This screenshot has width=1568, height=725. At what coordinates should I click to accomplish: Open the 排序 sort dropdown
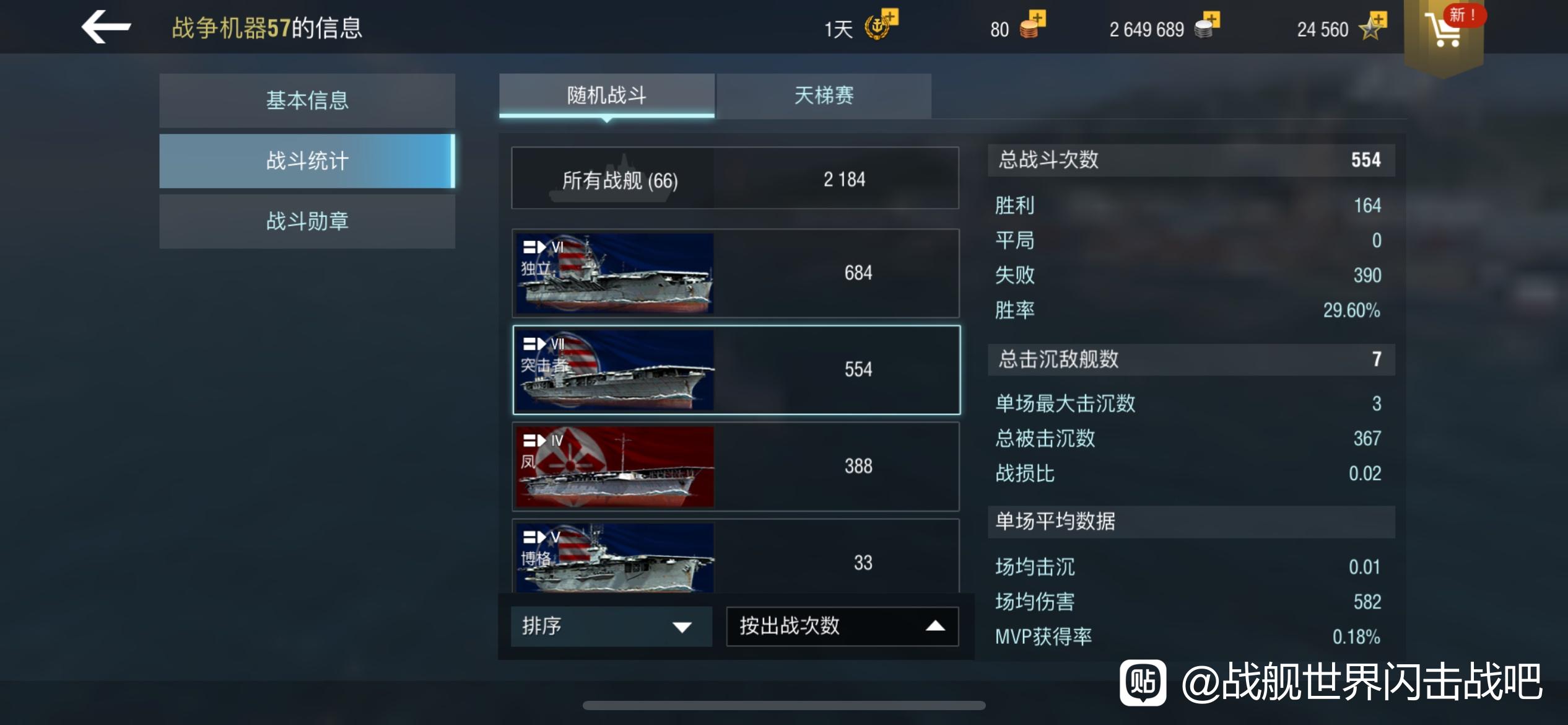pos(611,626)
